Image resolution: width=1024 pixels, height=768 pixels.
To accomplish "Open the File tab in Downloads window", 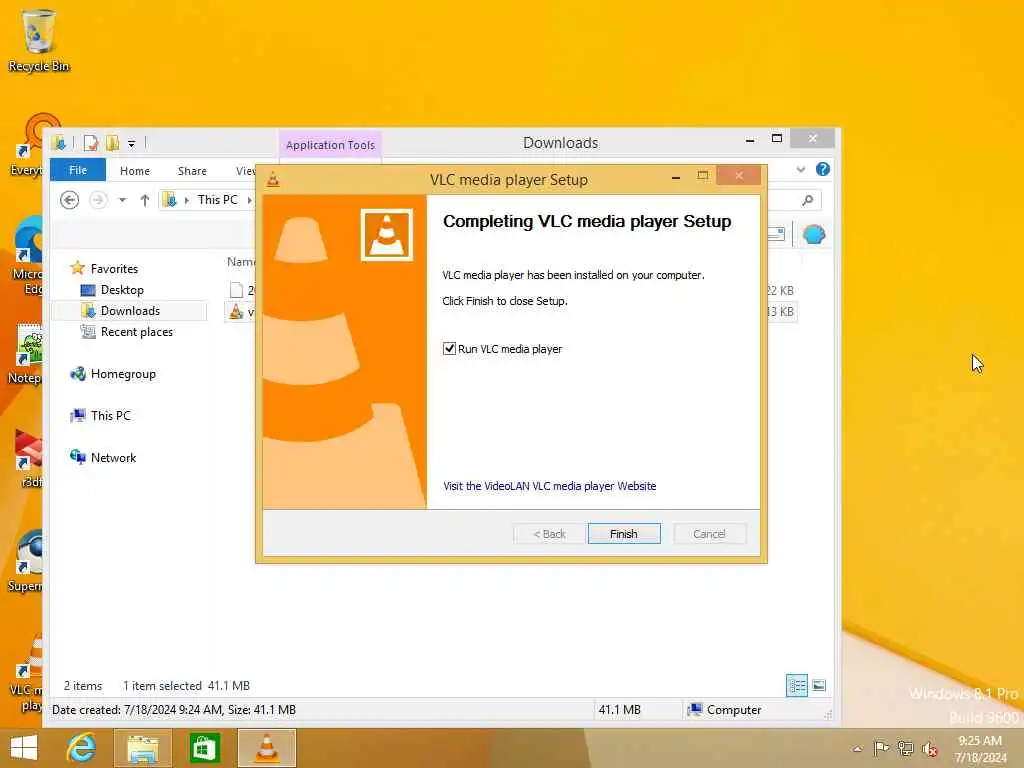I will (78, 170).
